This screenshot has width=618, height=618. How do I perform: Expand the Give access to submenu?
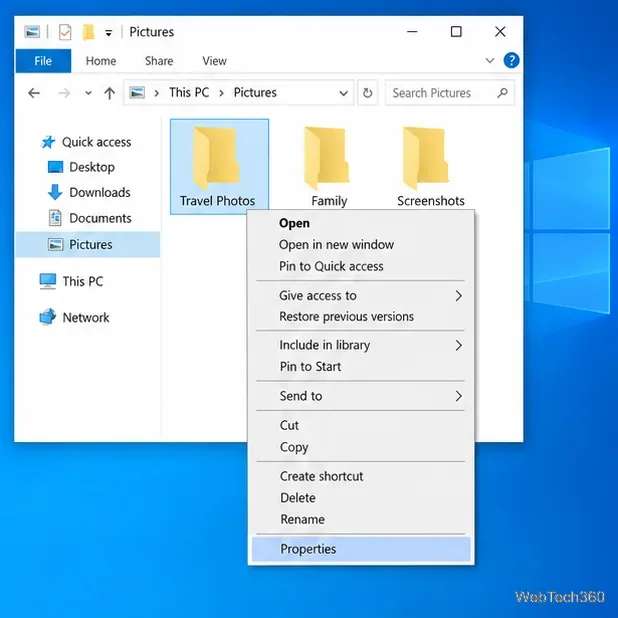361,296
